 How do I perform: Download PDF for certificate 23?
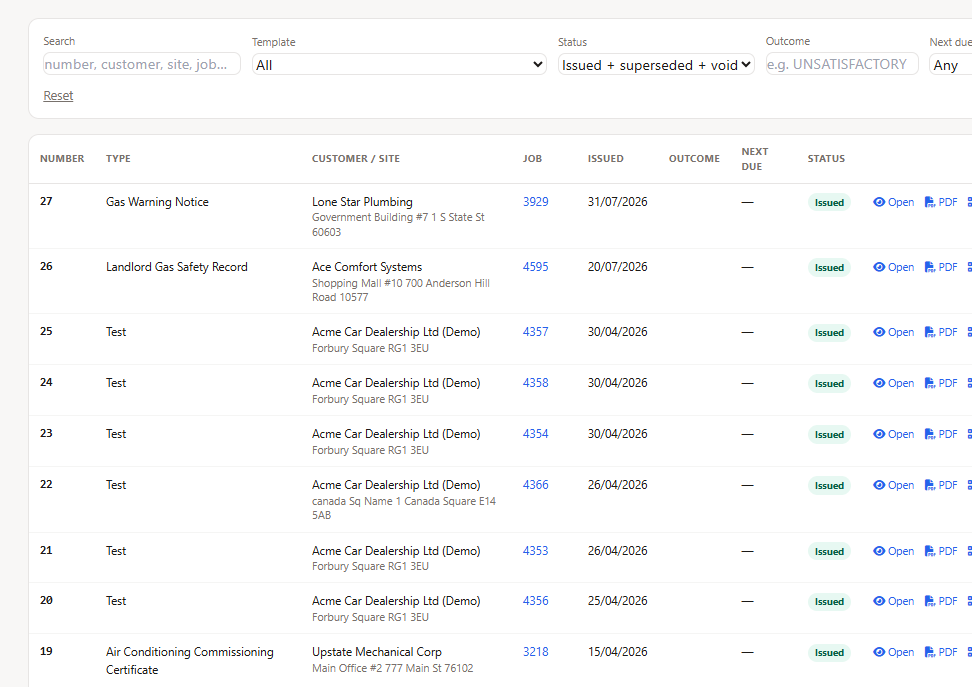[940, 434]
